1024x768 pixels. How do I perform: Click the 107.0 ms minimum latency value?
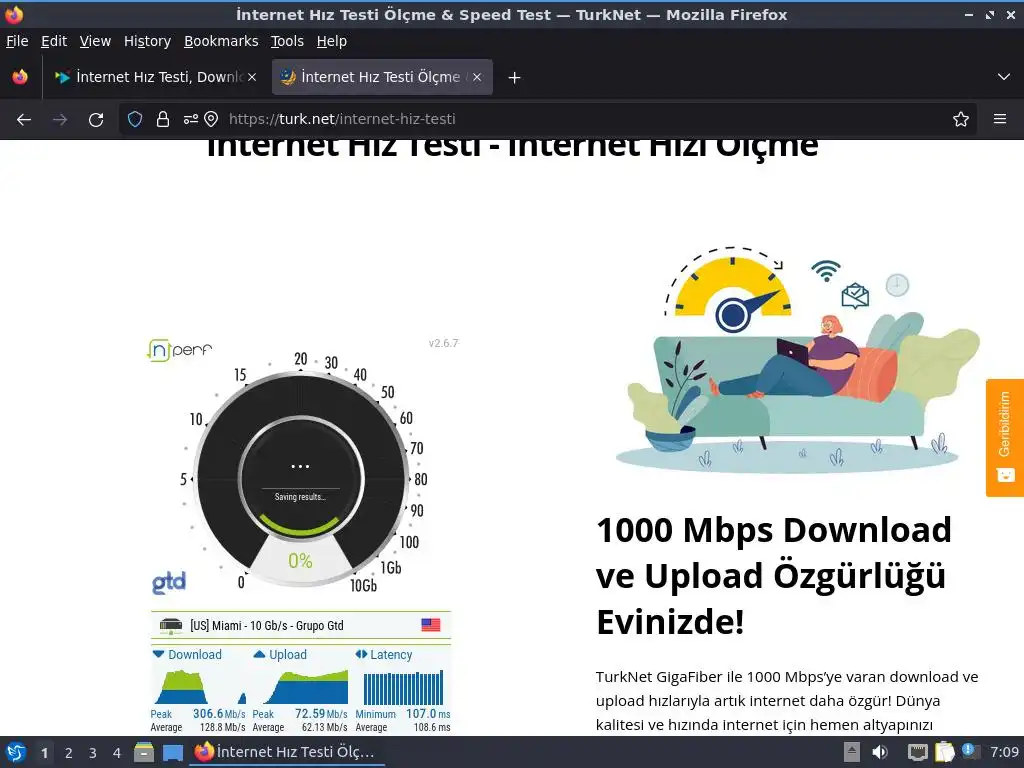428,714
